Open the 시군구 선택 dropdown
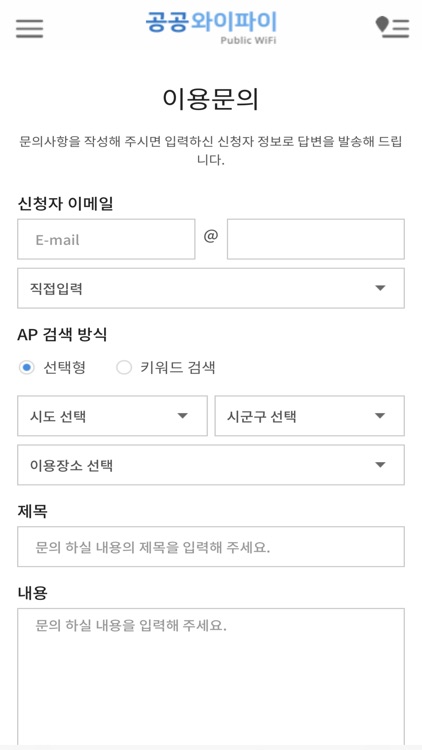This screenshot has width=422, height=750. click(310, 416)
